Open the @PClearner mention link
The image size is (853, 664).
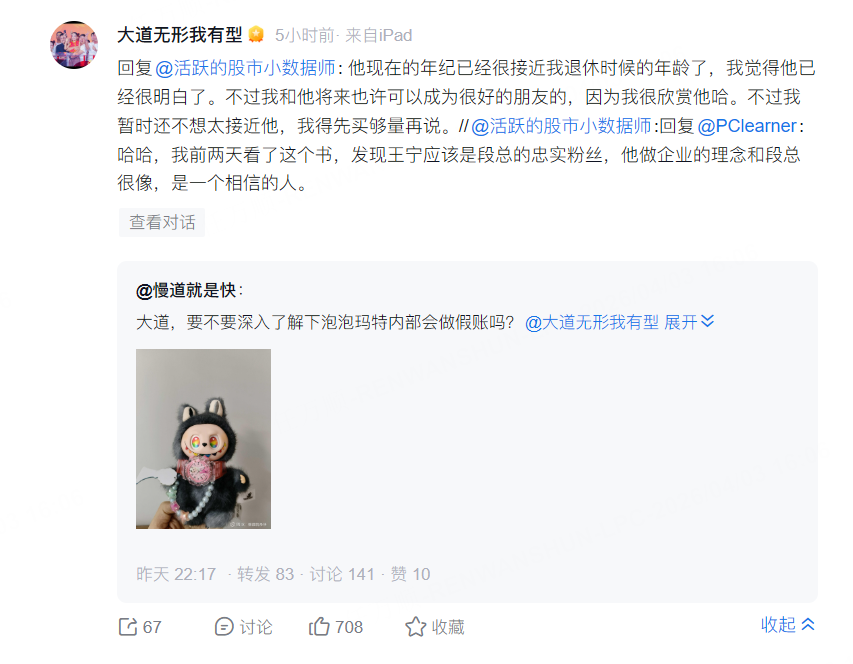[x=747, y=126]
